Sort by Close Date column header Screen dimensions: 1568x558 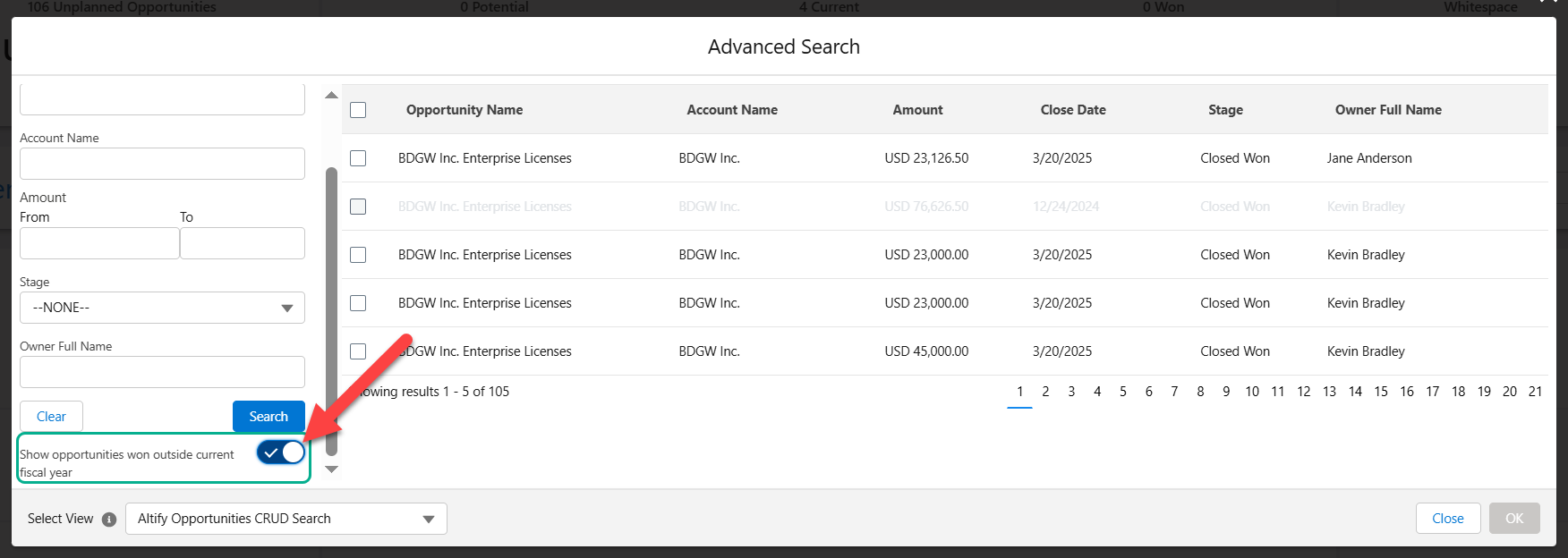(x=1072, y=110)
